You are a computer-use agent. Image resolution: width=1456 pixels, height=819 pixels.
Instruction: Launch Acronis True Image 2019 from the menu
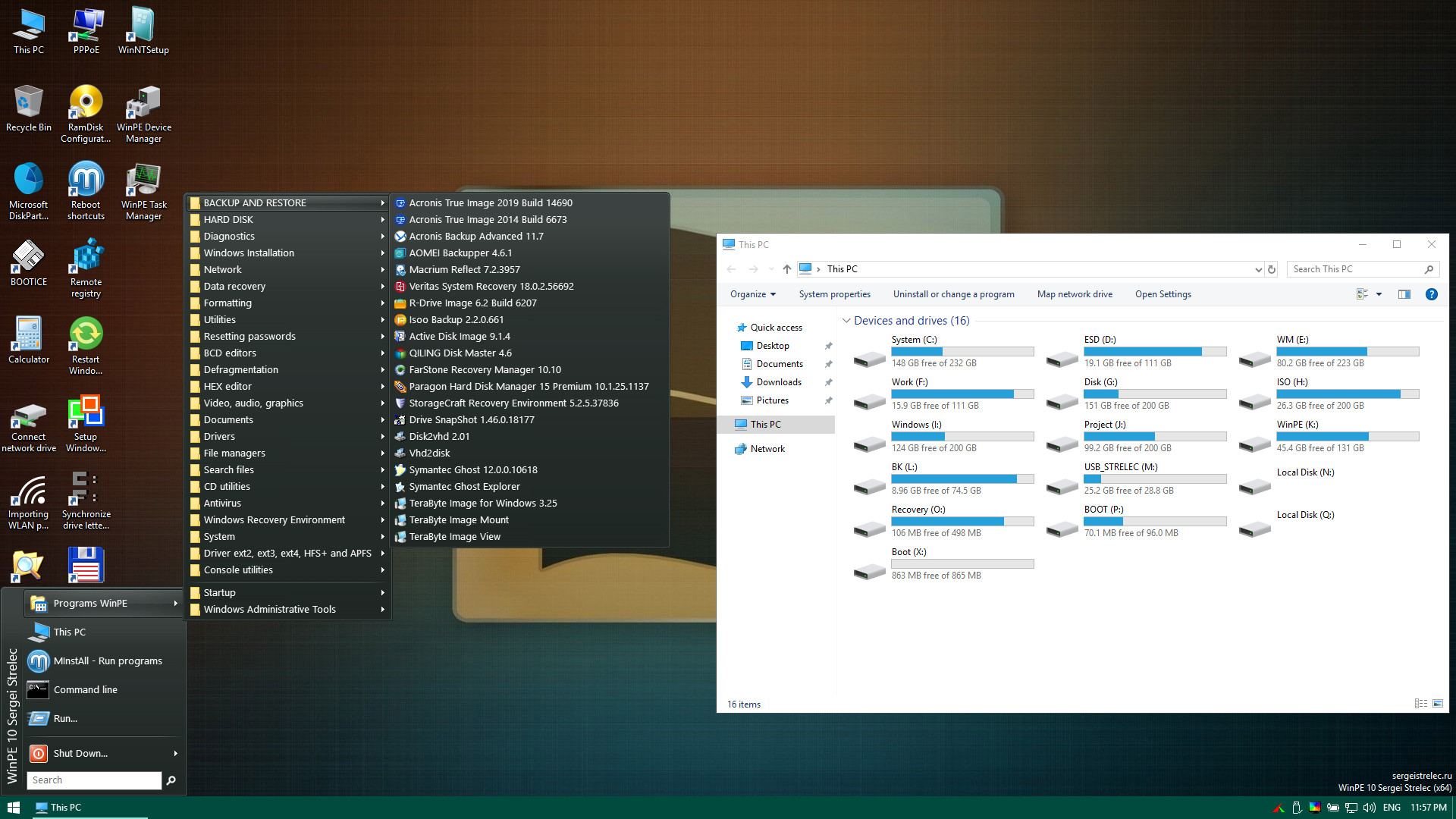490,202
